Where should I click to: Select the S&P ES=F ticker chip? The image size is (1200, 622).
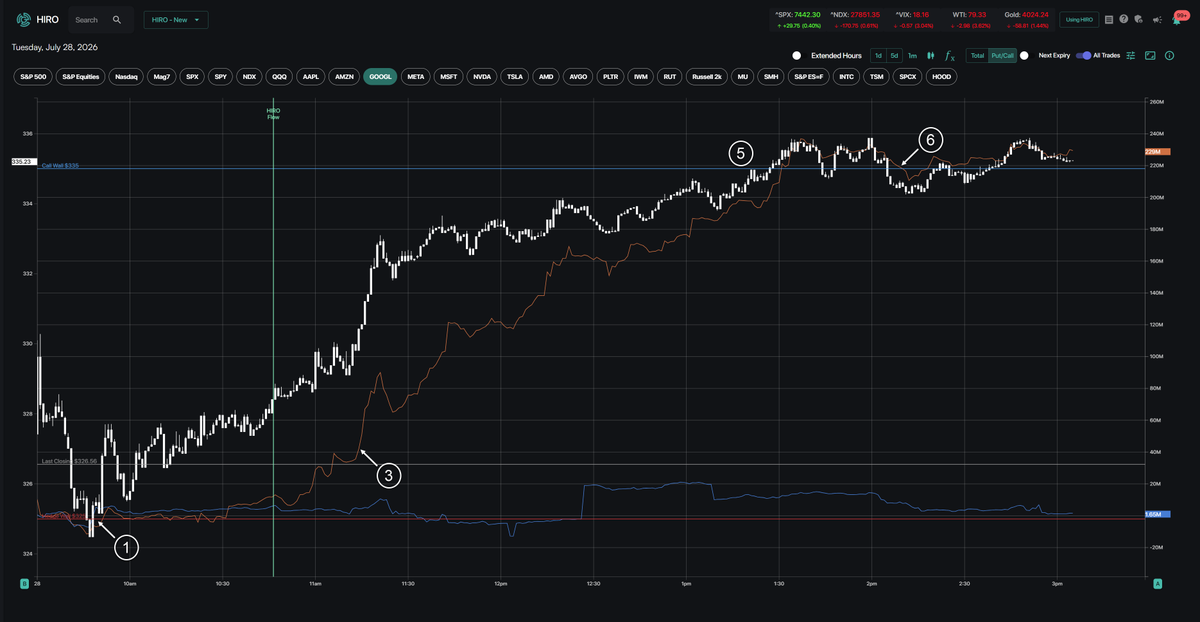coord(810,76)
